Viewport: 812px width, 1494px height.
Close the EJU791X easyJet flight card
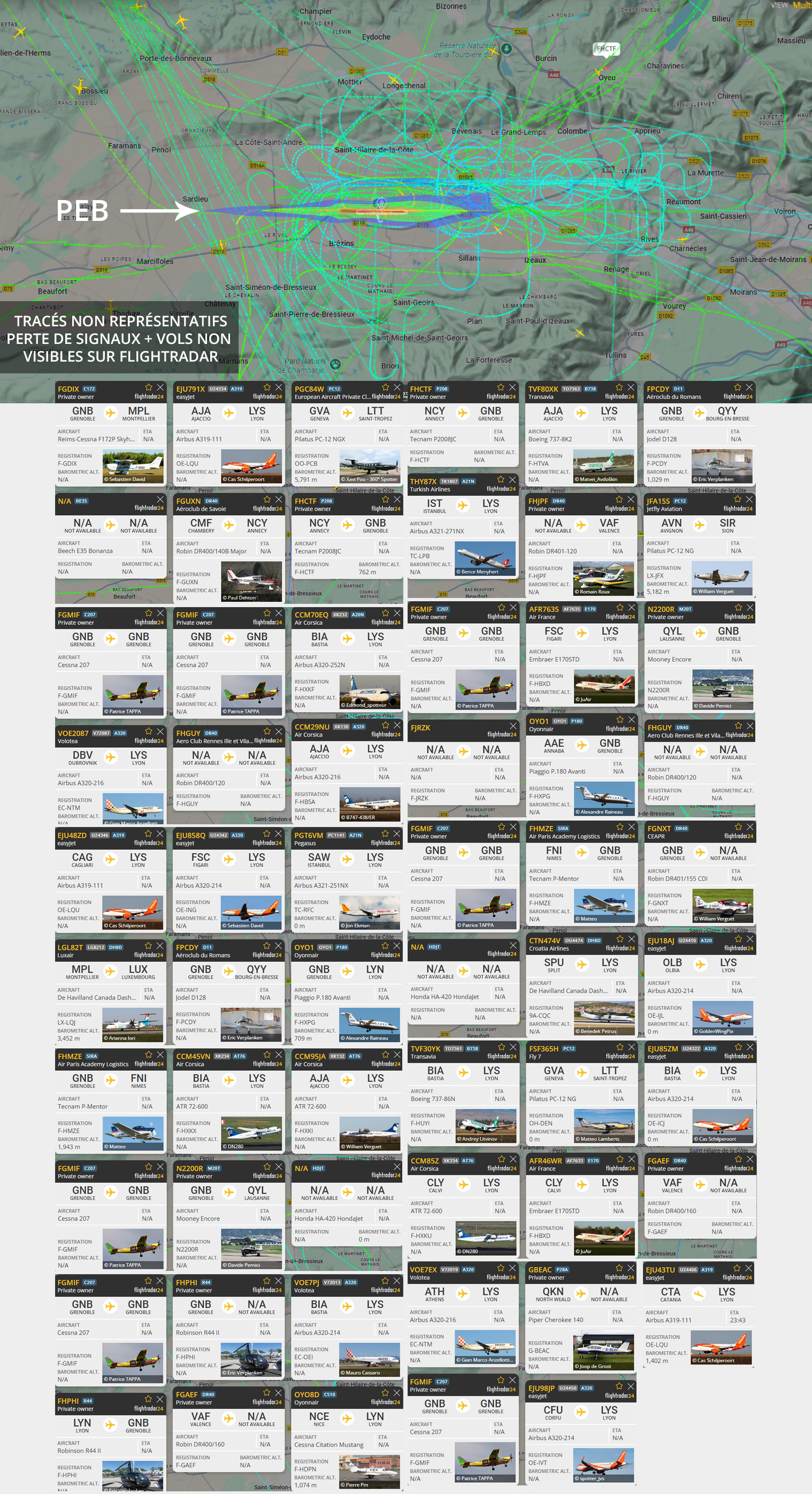pyautogui.click(x=279, y=387)
